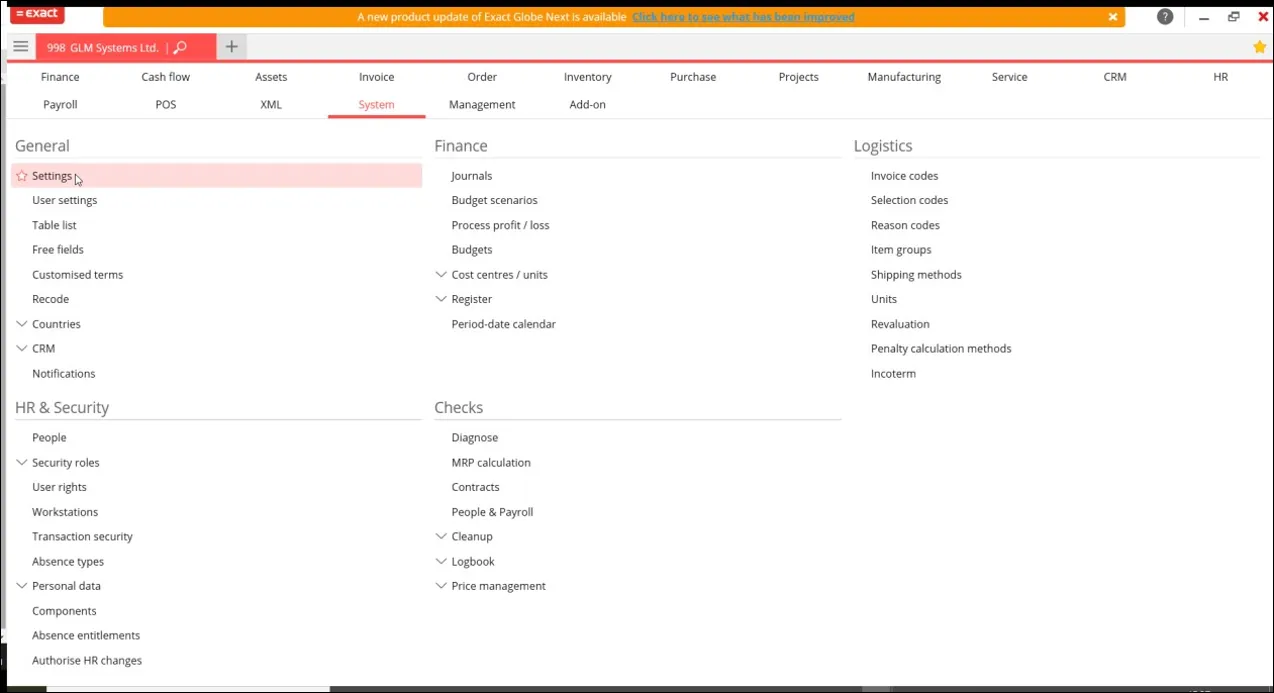The image size is (1274, 693).
Task: Click the search magnifier in the company tab
Action: click(180, 46)
